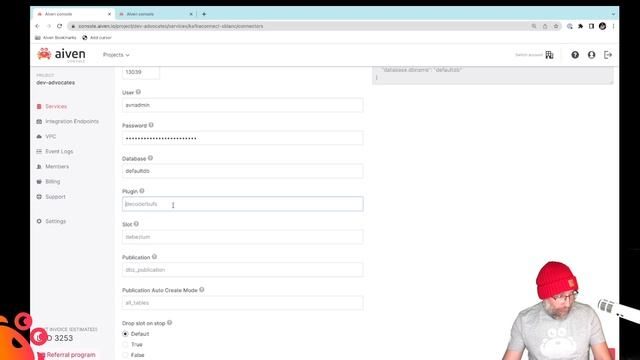Click the connector JSON configuration text area
Screen dimensions: 640x360
pyautogui.click(x=493, y=75)
